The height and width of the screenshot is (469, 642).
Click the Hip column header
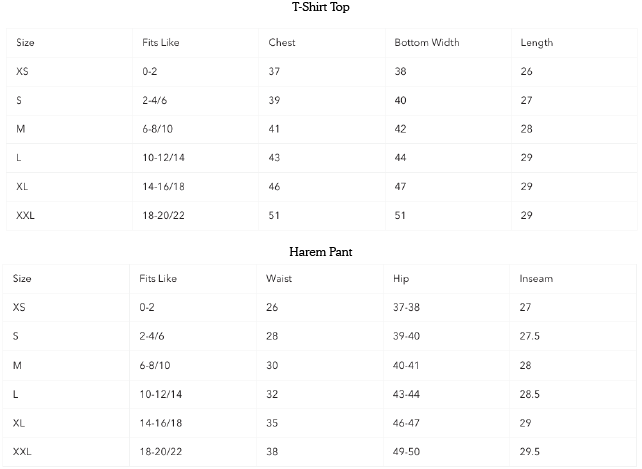click(401, 278)
